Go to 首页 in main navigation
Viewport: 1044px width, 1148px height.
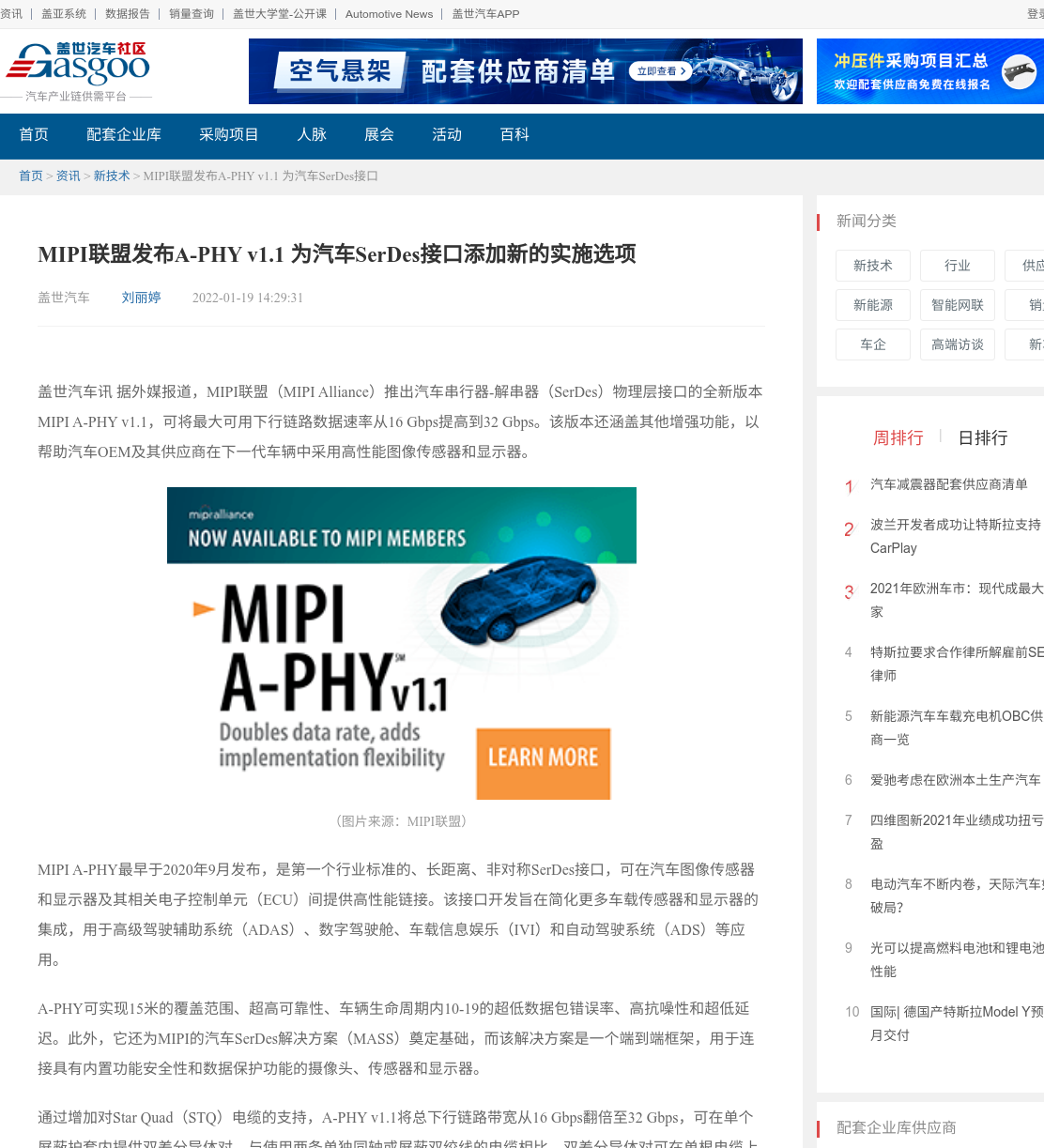[x=34, y=134]
